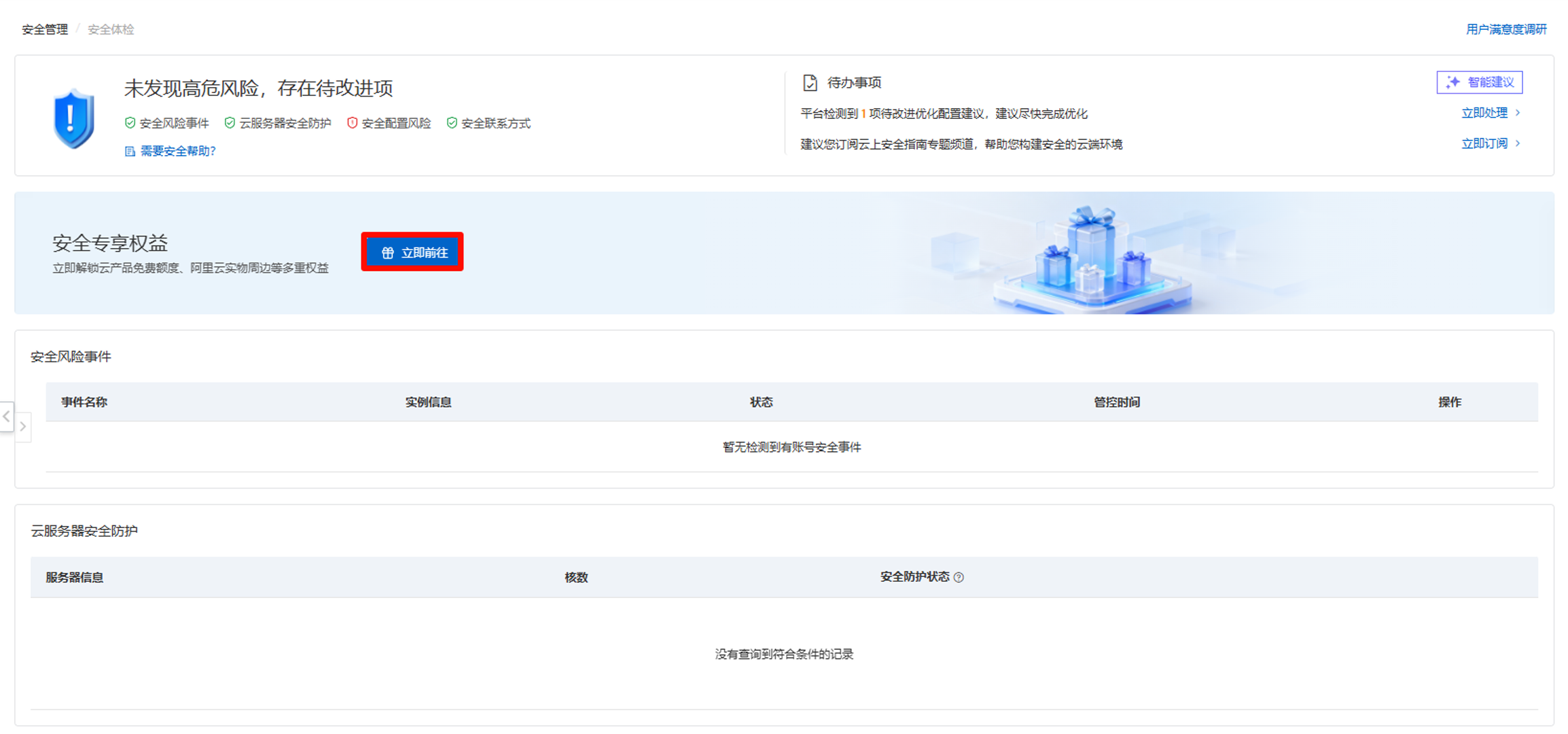Image resolution: width=1568 pixels, height=734 pixels.
Task: Expand the chevron next to 立即订阅
Action: pyautogui.click(x=1518, y=143)
